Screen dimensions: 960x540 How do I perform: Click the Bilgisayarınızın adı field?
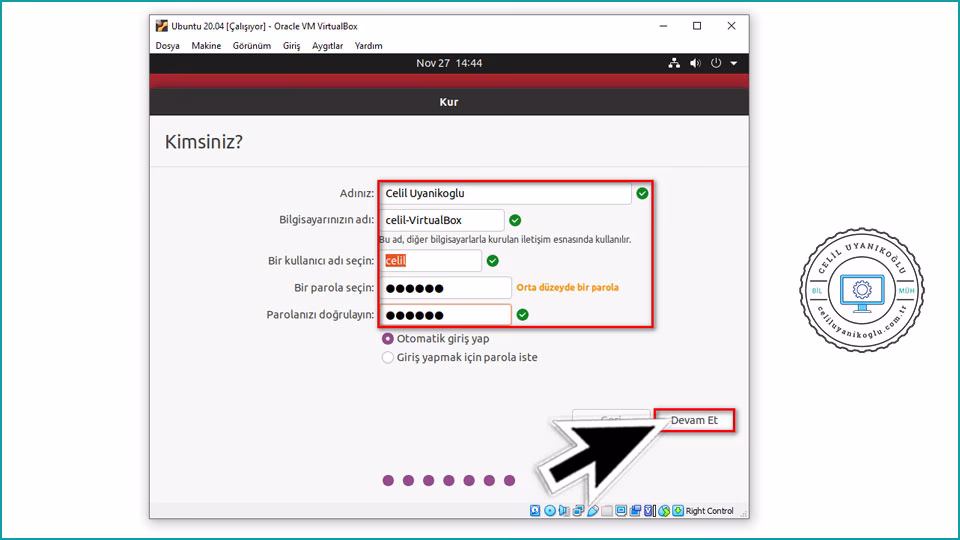[442, 220]
